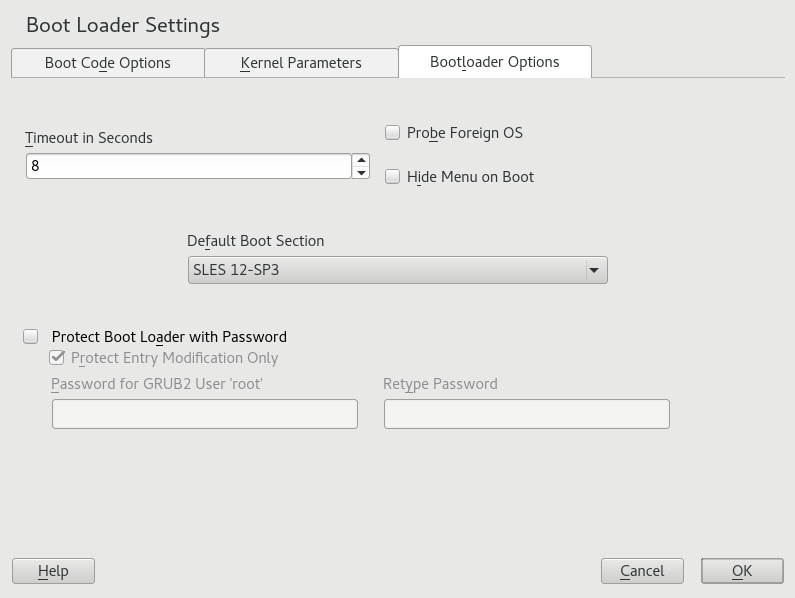Image resolution: width=795 pixels, height=598 pixels.
Task: Open the Default Boot Section dropdown arrow
Action: (594, 270)
